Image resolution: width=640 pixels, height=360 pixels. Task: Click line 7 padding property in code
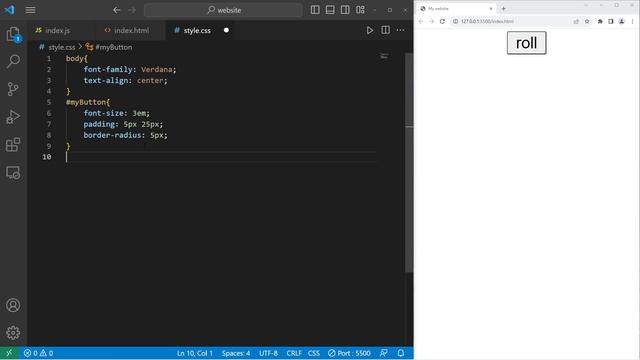pyautogui.click(x=100, y=124)
